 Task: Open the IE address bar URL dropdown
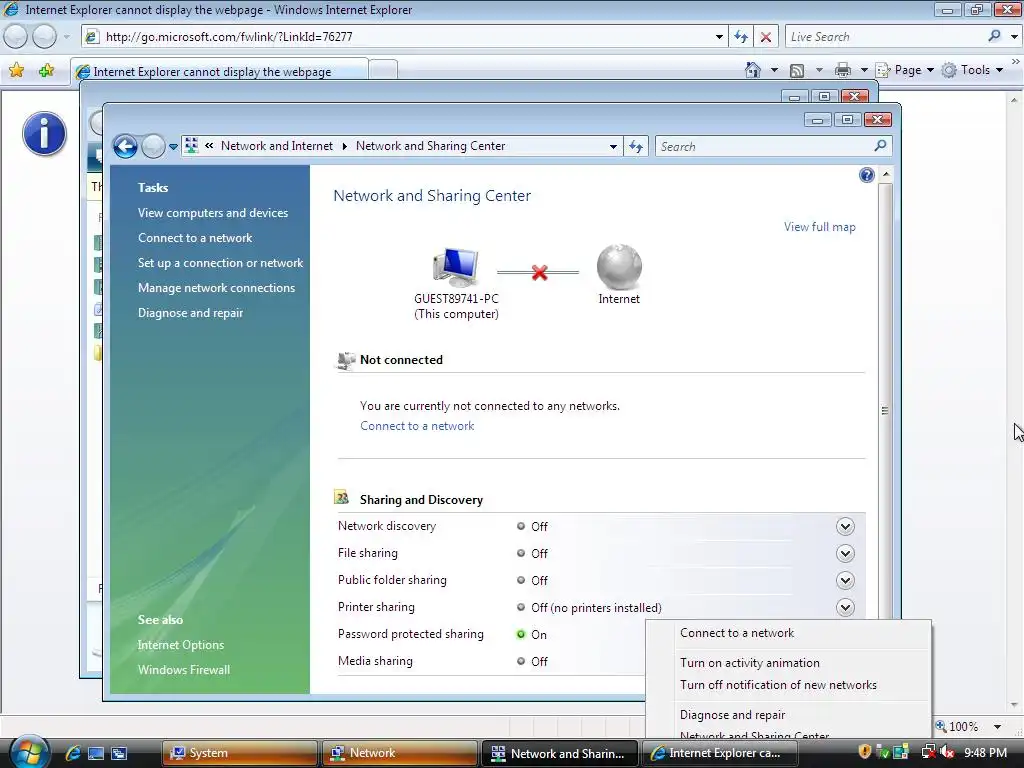[719, 37]
